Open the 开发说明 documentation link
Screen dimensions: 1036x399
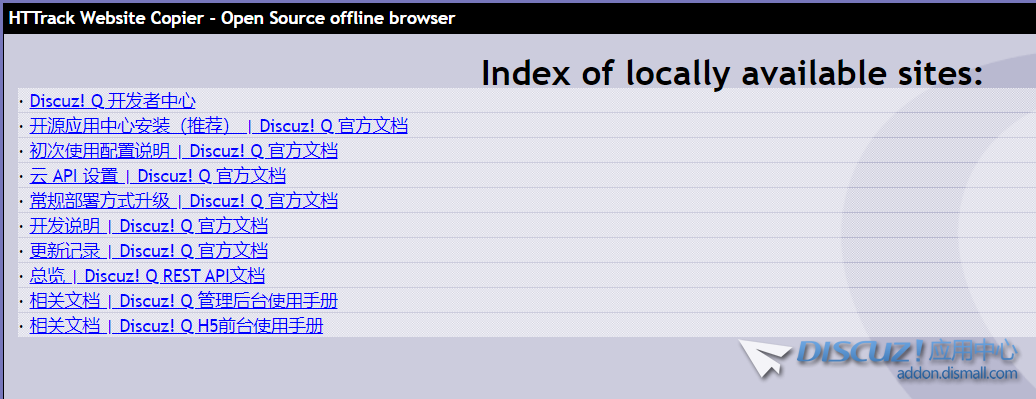(x=149, y=226)
